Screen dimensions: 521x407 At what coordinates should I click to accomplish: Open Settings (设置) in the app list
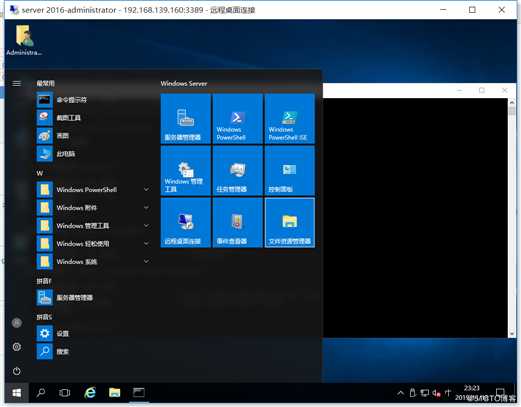point(93,334)
